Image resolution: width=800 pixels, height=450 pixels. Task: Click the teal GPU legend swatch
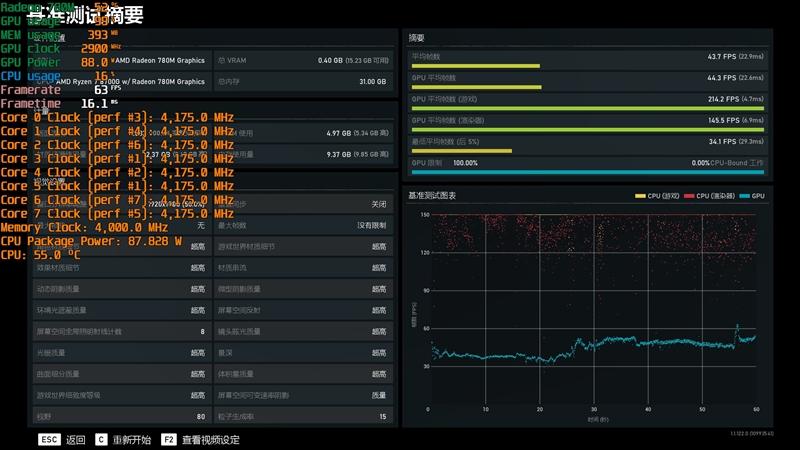click(746, 195)
